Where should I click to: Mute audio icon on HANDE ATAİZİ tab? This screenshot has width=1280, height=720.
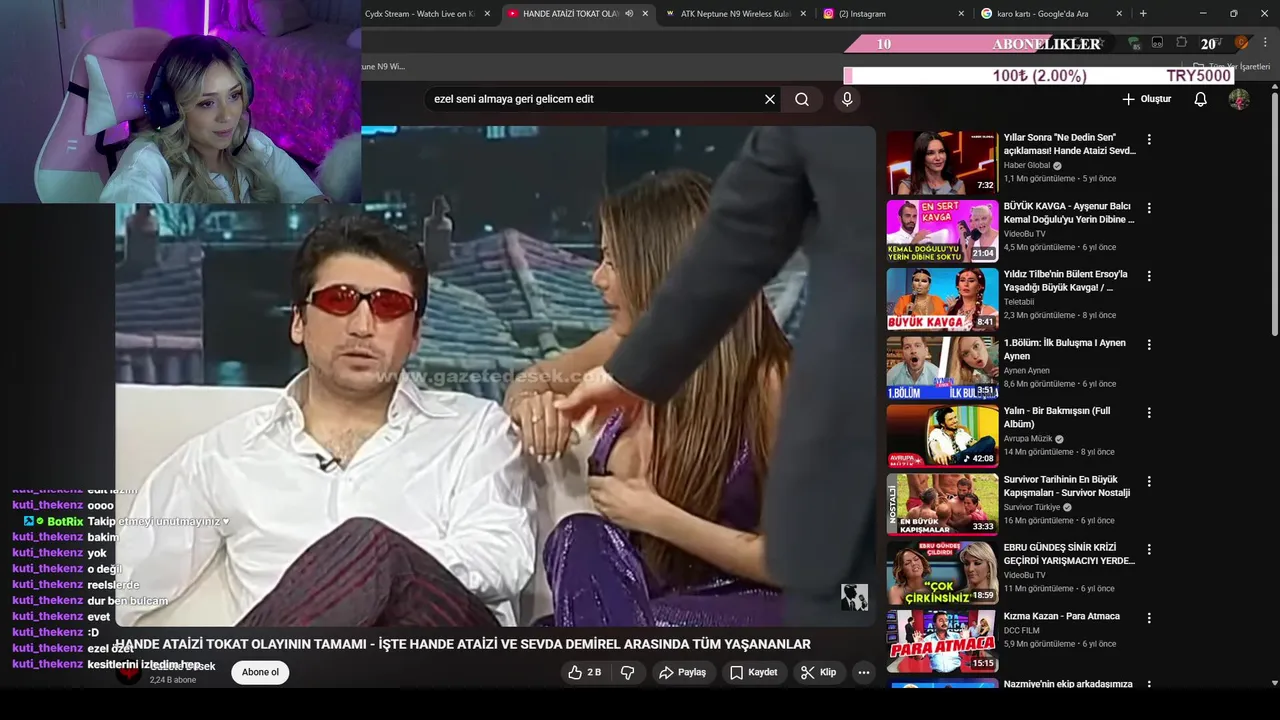pos(629,14)
